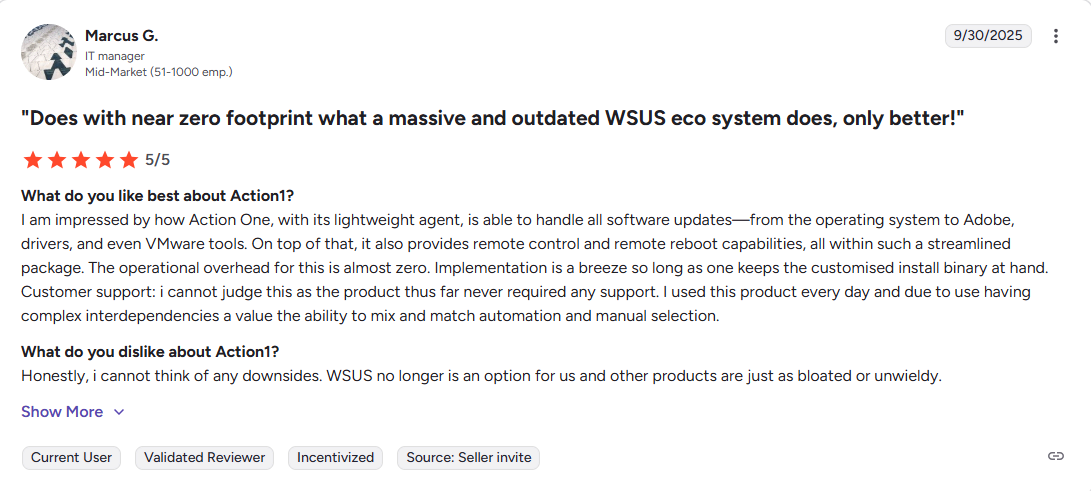This screenshot has height=491, width=1091.
Task: Click the chevron beside Show More
Action: click(x=119, y=412)
